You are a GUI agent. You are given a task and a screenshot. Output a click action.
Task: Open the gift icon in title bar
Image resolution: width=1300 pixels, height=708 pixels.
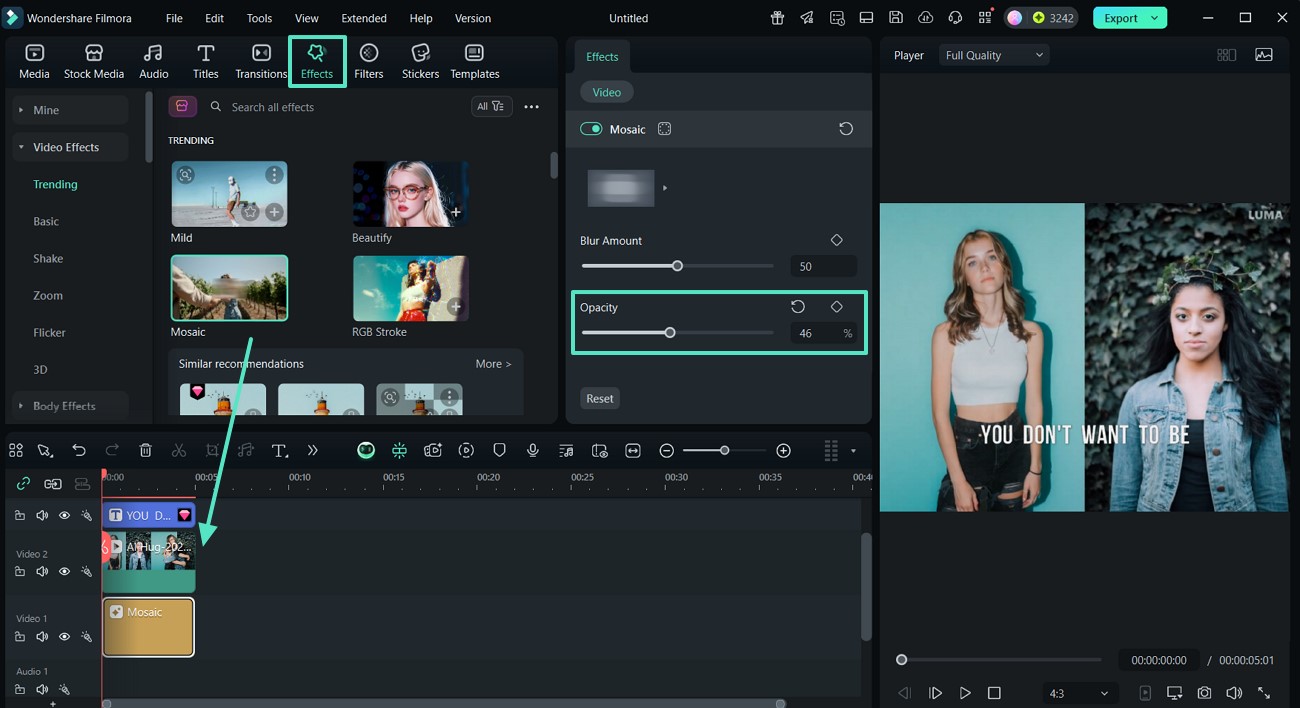(777, 18)
